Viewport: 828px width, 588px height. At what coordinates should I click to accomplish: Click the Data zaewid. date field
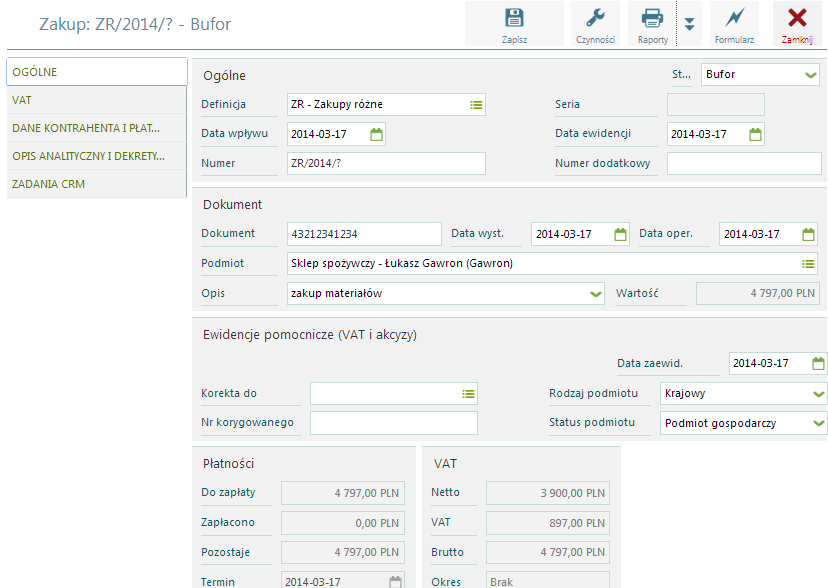click(777, 363)
